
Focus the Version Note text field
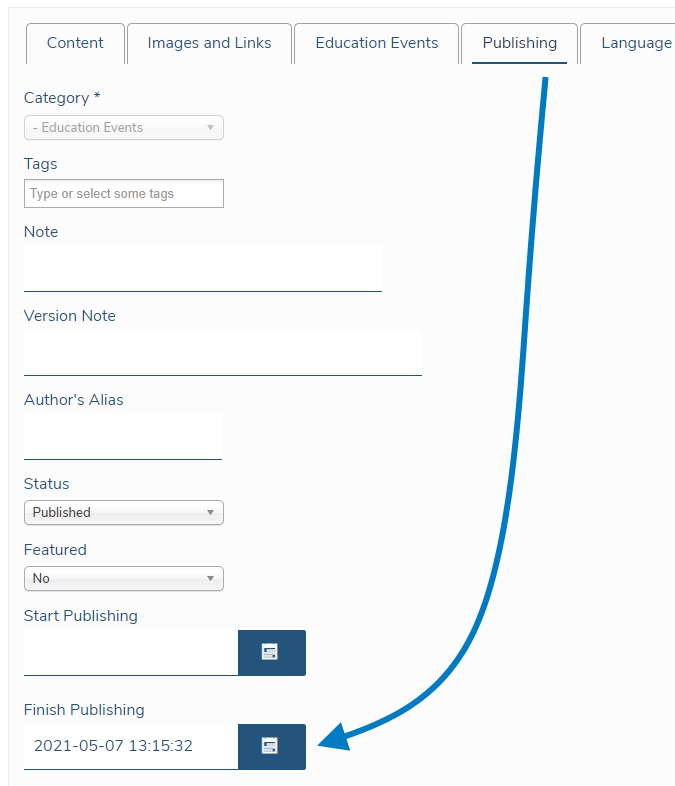223,352
